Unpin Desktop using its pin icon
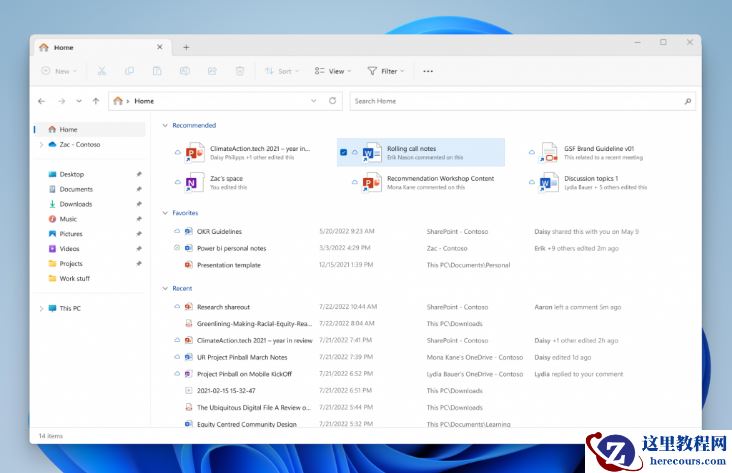This screenshot has width=732, height=473. point(139,174)
